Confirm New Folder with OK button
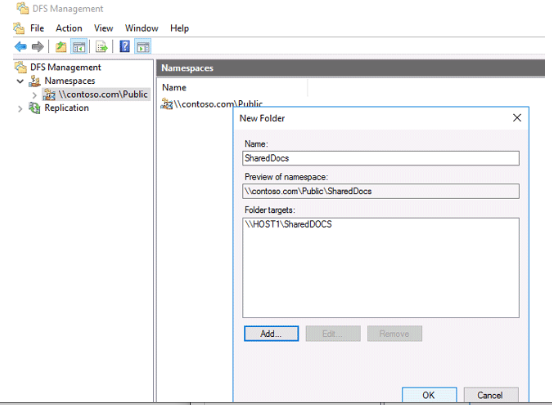 (429, 395)
